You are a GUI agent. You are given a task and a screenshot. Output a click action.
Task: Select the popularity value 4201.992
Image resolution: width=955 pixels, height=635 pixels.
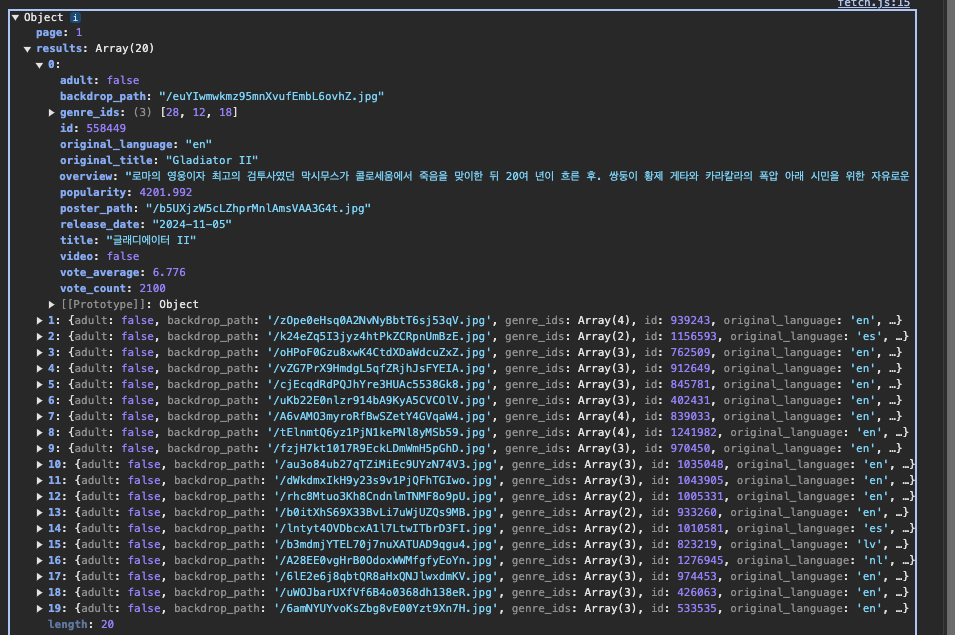(166, 192)
